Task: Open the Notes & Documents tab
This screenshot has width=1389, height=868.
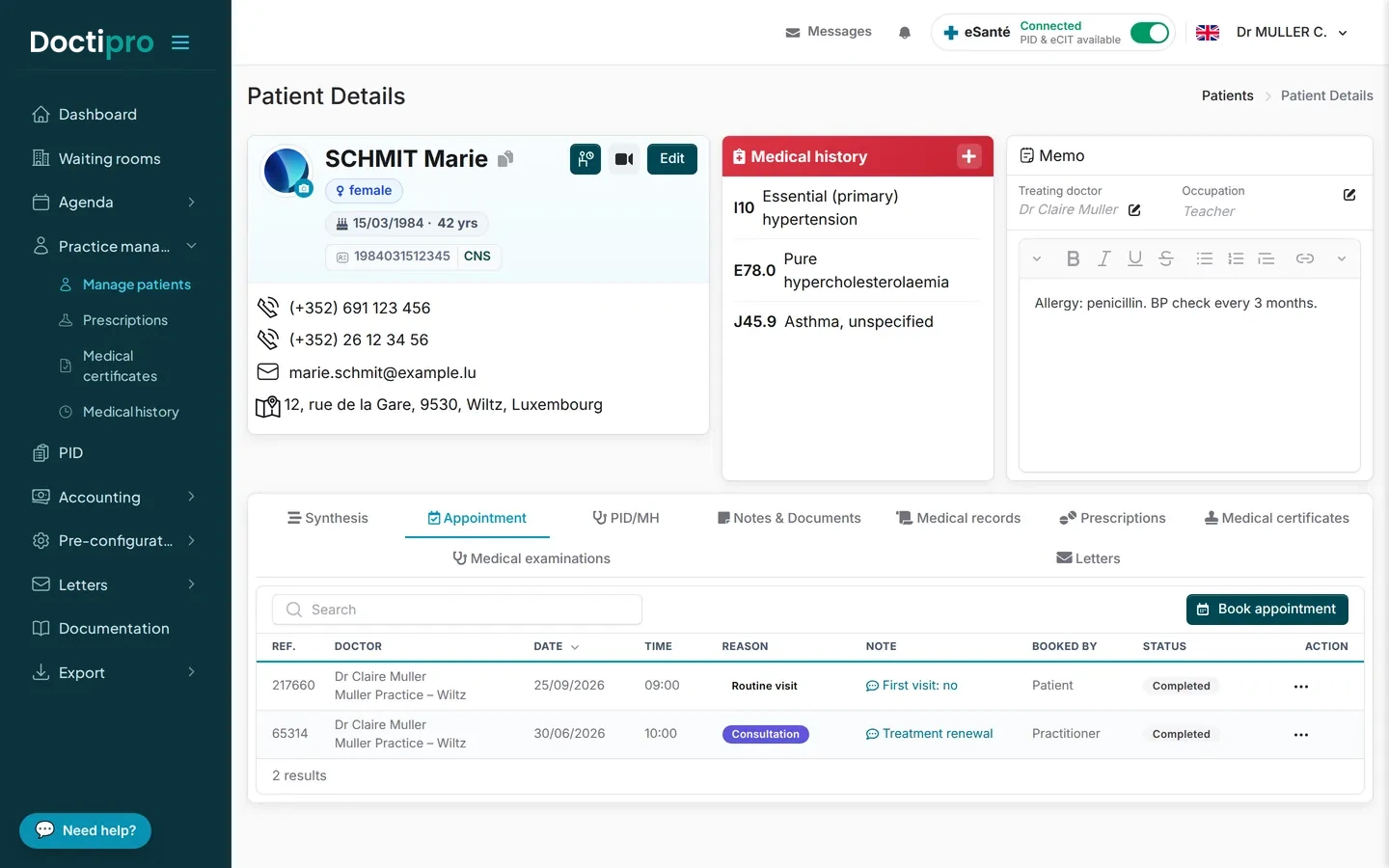Action: 789,518
